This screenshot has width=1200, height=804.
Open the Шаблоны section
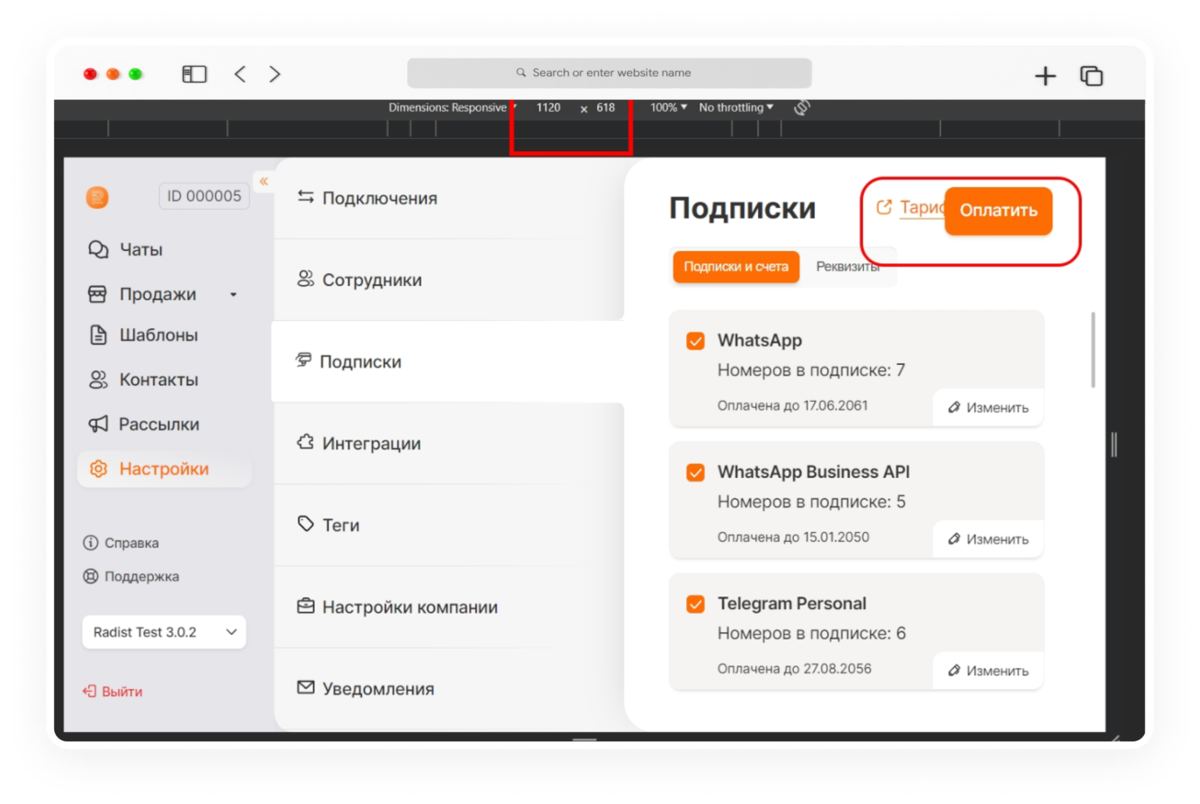[158, 335]
